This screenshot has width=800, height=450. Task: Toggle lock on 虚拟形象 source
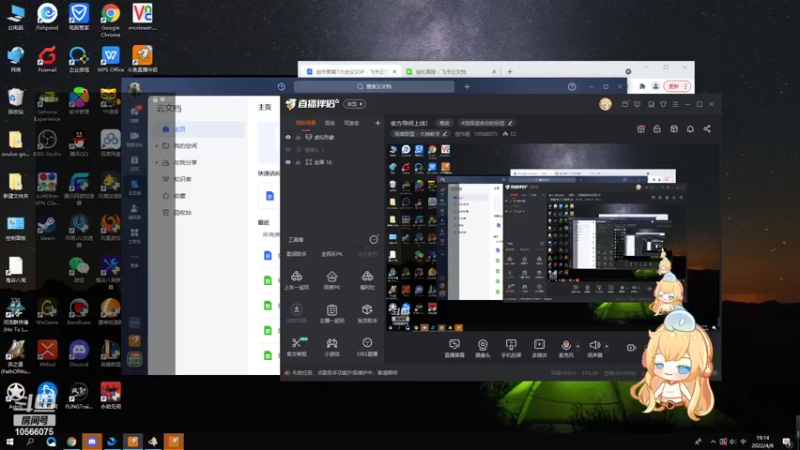click(x=298, y=137)
